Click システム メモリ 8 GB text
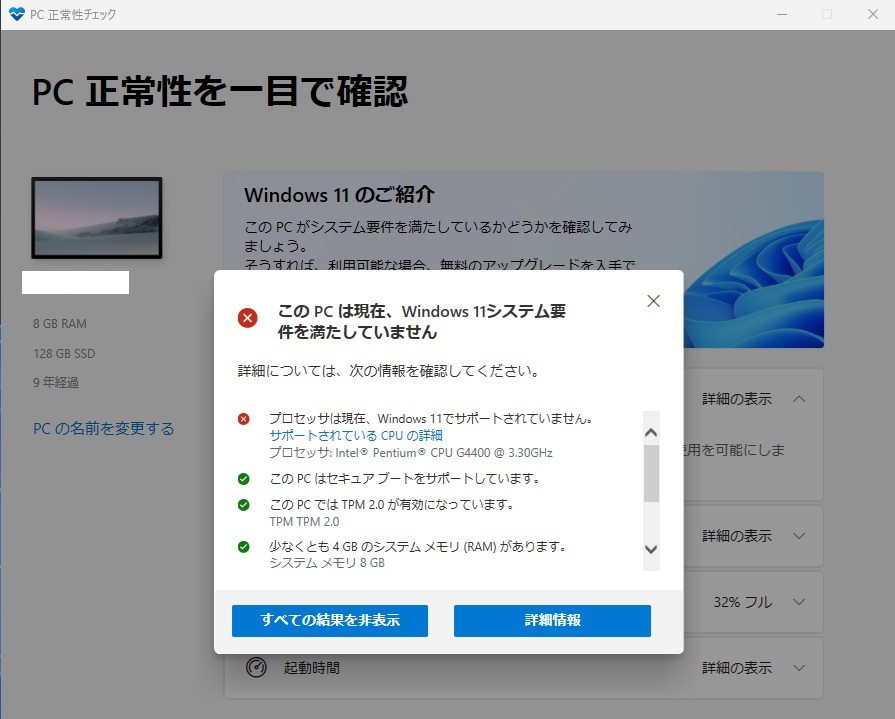Image resolution: width=895 pixels, height=719 pixels. pos(327,563)
